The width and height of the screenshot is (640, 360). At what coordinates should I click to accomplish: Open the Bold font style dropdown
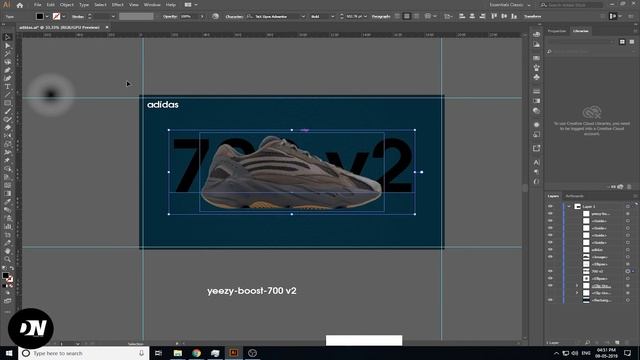[332, 16]
